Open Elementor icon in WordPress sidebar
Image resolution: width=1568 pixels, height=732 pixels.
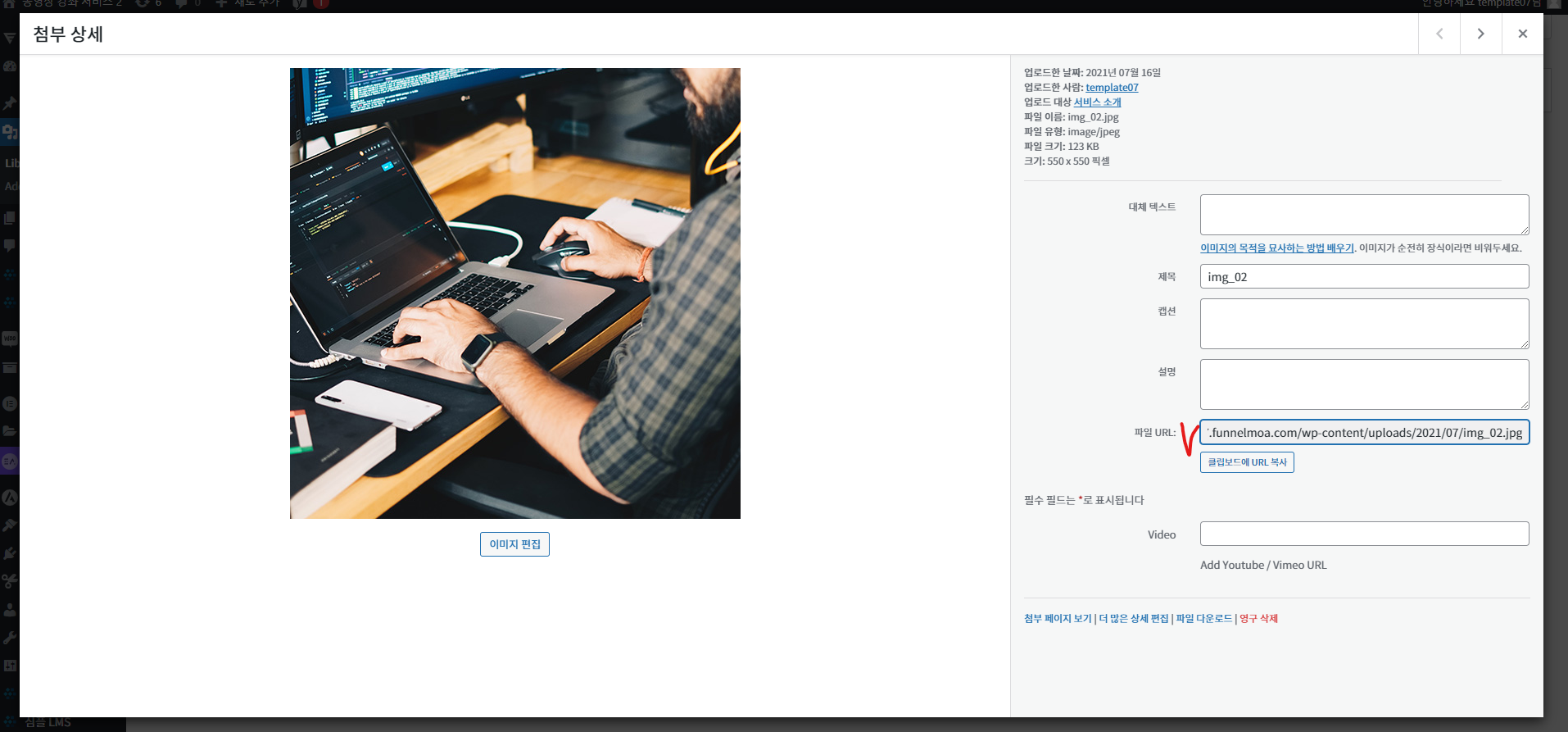click(x=10, y=403)
